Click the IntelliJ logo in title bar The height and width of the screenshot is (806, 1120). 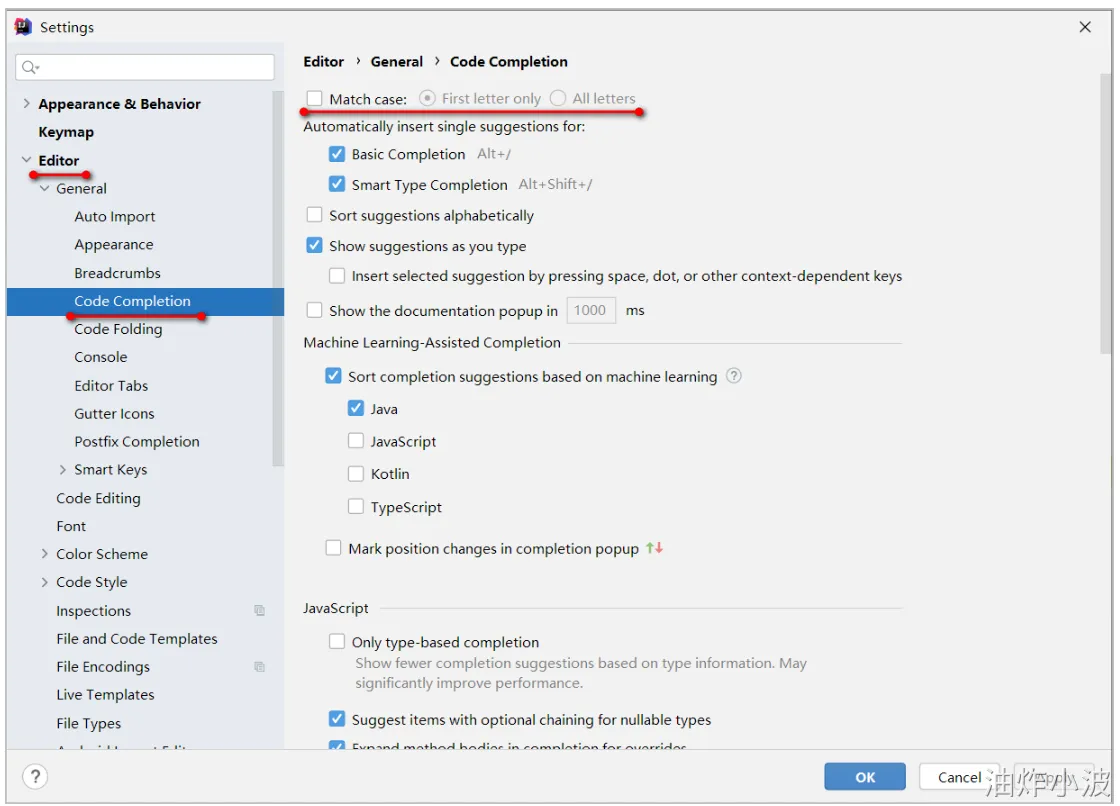tap(23, 26)
